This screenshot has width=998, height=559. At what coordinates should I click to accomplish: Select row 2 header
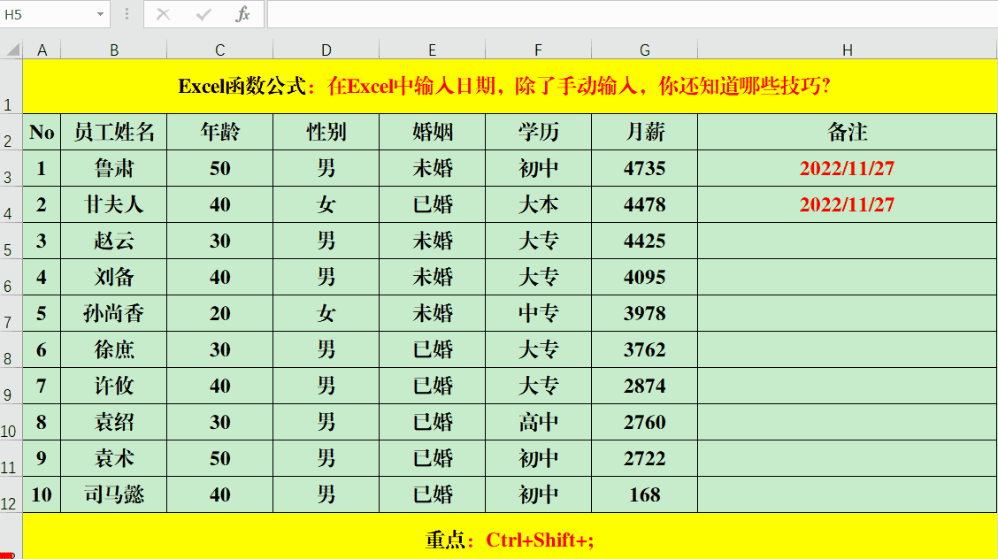point(11,132)
